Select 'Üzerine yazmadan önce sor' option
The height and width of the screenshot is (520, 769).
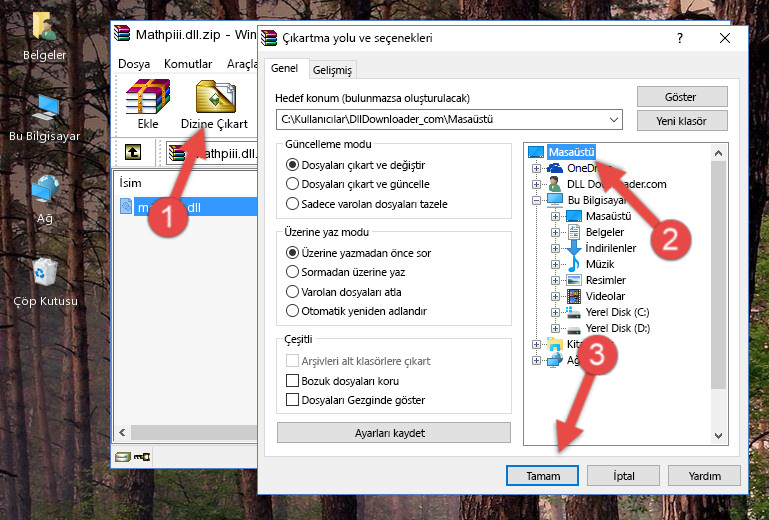(x=359, y=253)
